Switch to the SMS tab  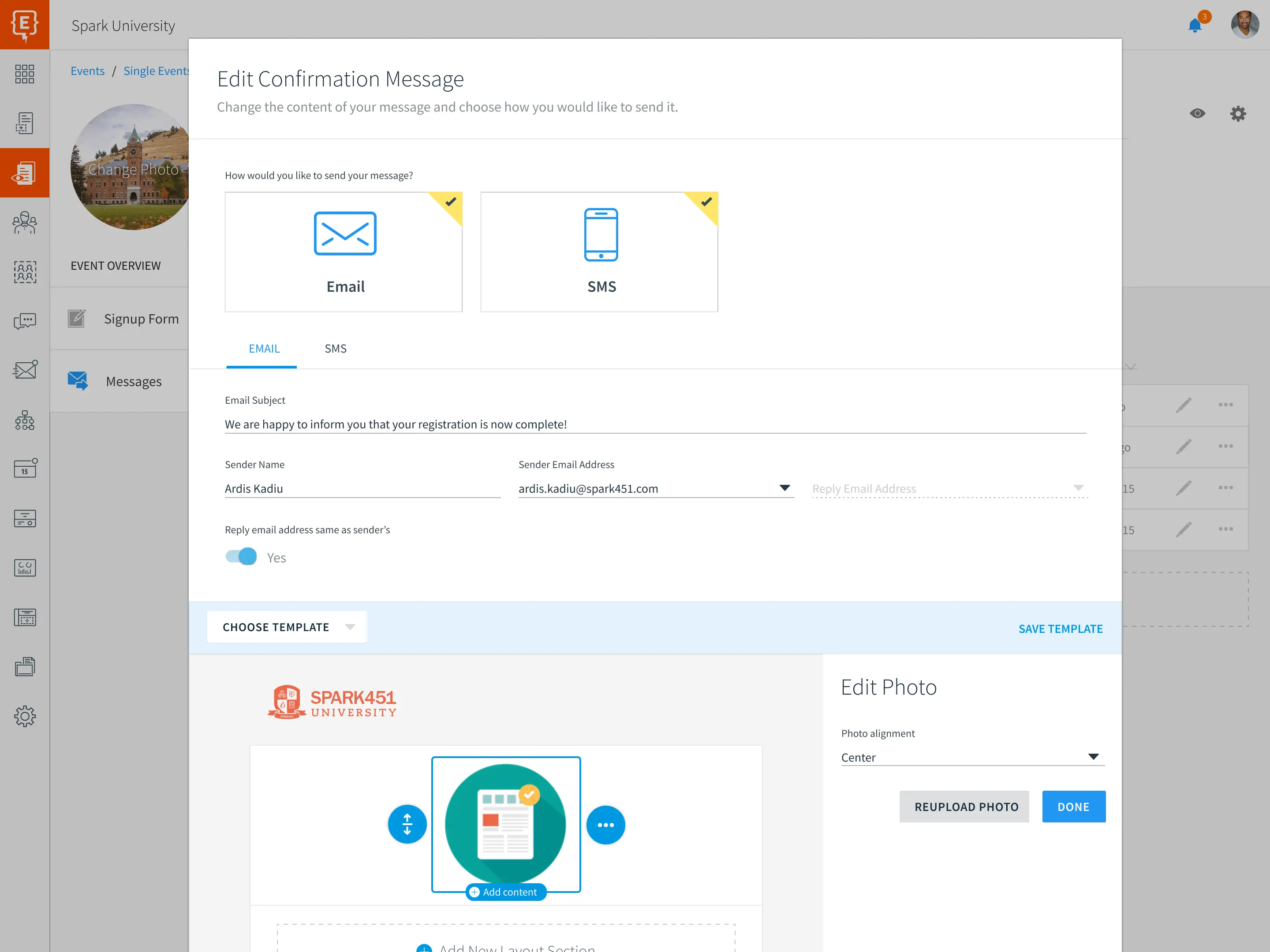coord(335,349)
